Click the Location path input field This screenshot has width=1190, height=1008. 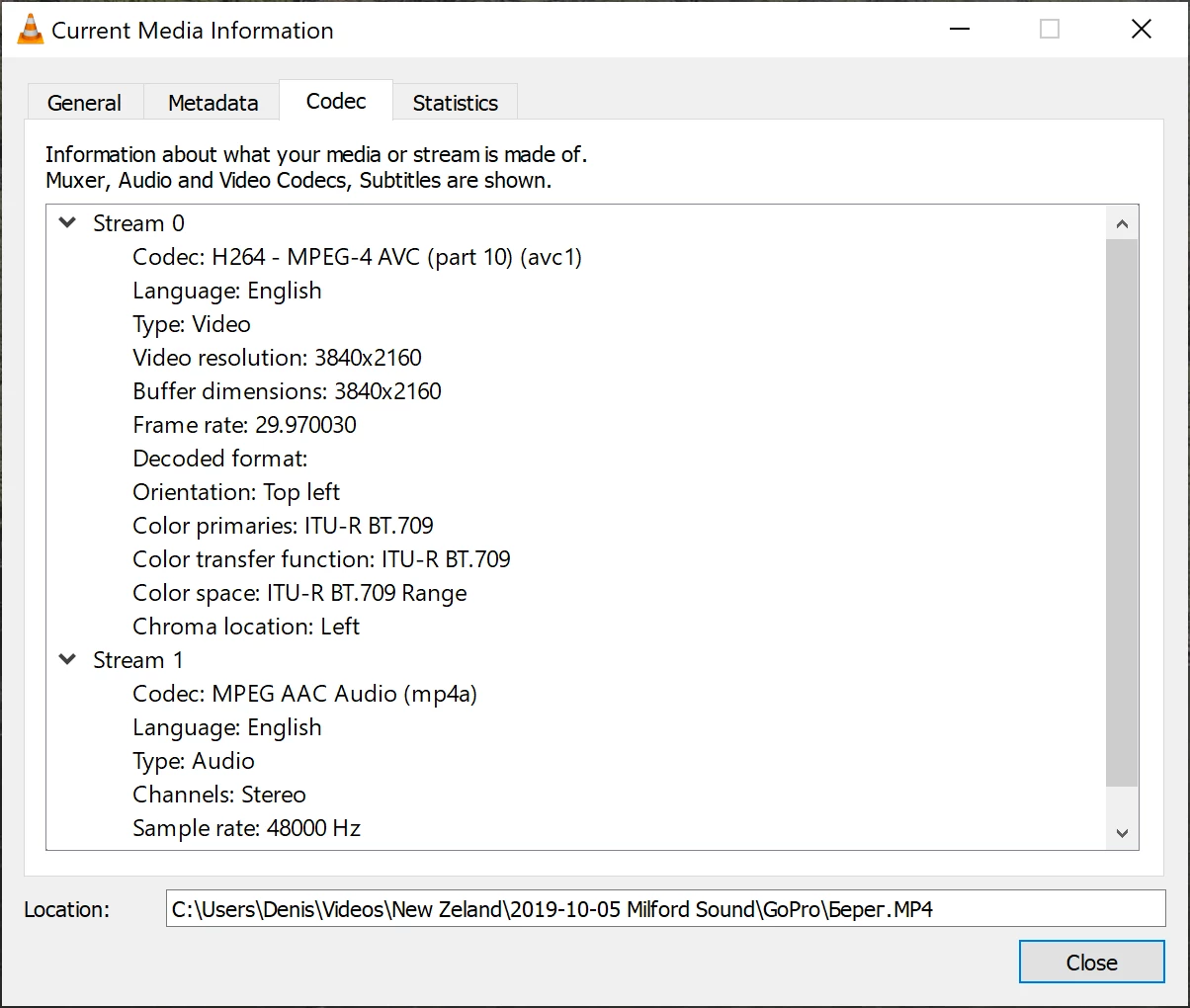666,909
